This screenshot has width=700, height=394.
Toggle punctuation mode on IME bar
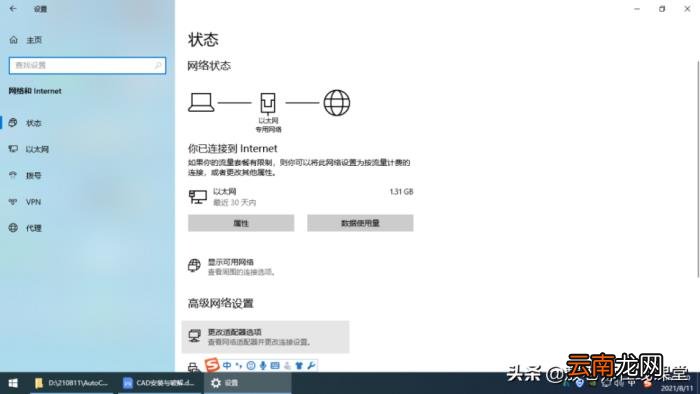(x=239, y=365)
